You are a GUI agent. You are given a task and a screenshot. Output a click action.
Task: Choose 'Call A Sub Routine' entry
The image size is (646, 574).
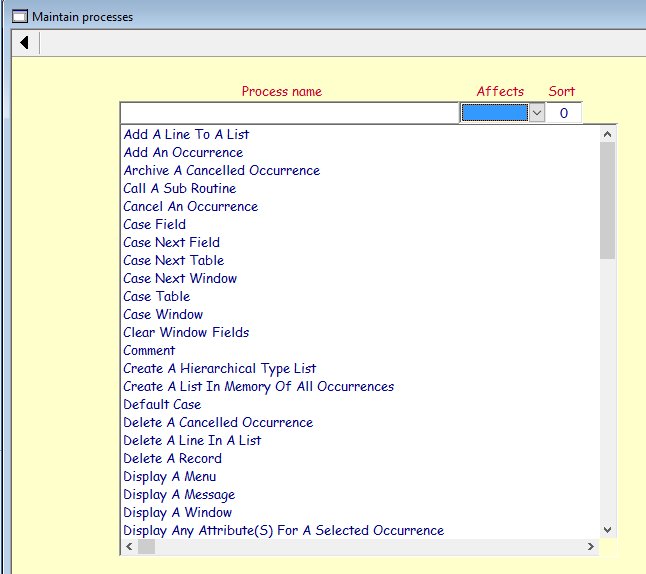179,188
